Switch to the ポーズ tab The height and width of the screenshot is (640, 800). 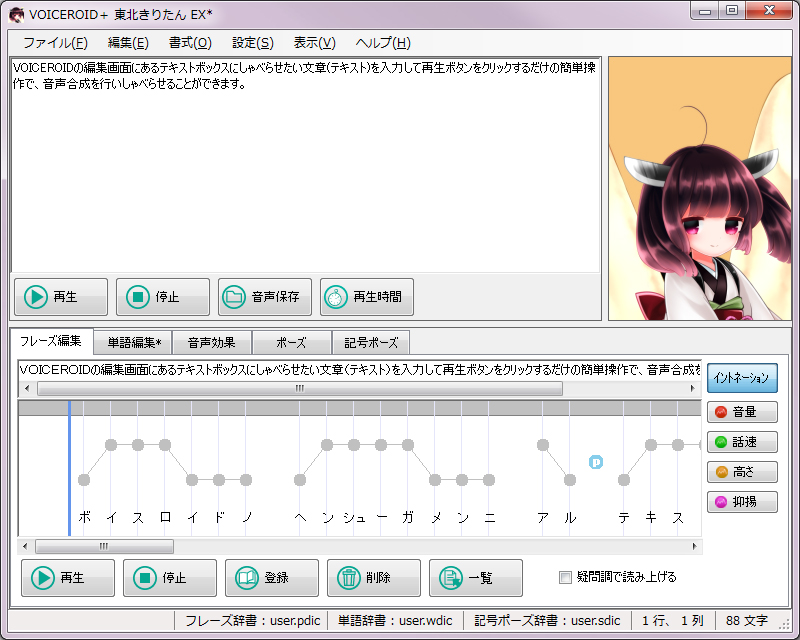(291, 342)
